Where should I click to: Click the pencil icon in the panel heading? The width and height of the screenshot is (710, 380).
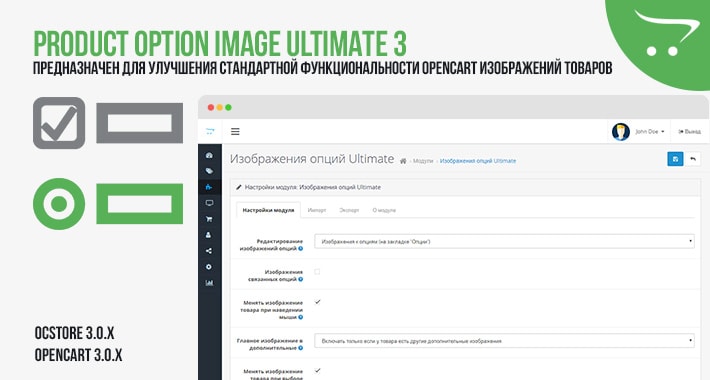pos(239,187)
